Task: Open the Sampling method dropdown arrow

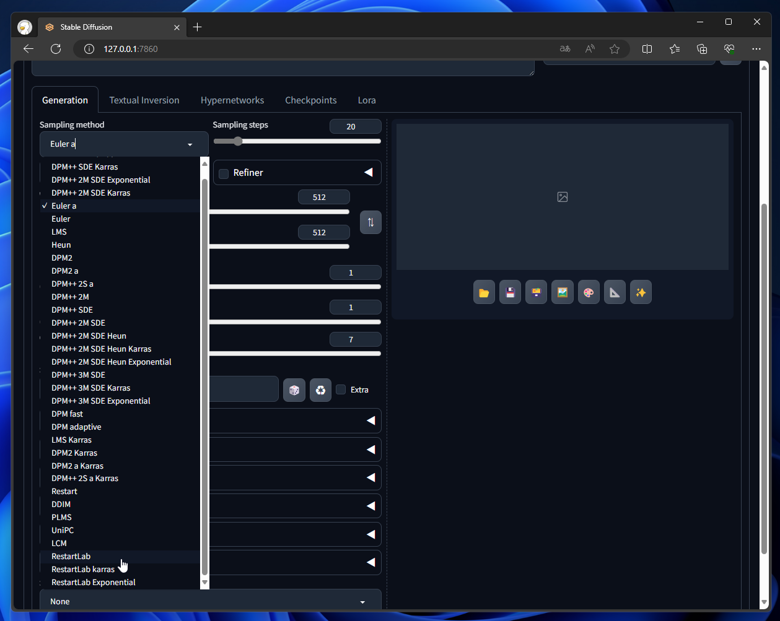Action: pos(190,144)
